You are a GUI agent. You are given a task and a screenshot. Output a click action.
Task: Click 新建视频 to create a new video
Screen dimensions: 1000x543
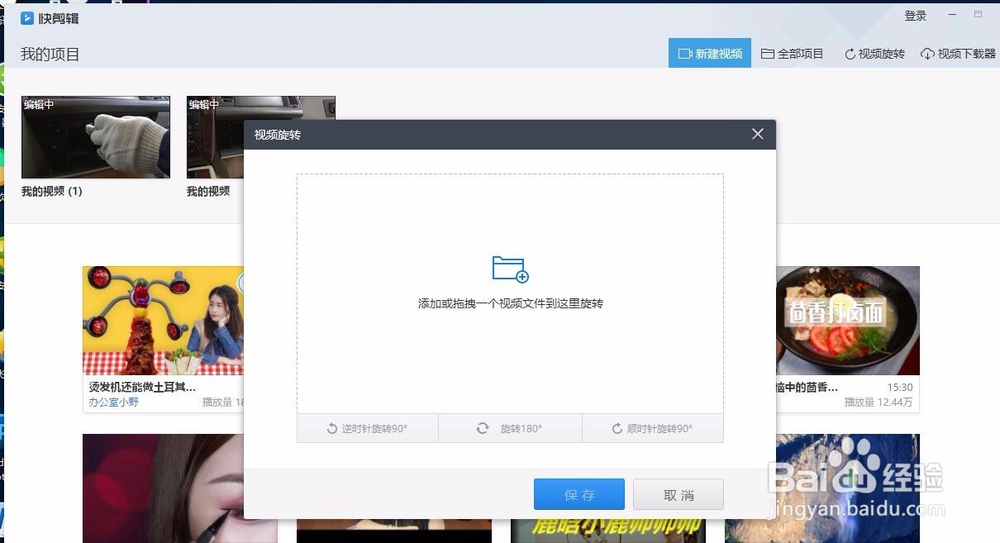coord(709,54)
